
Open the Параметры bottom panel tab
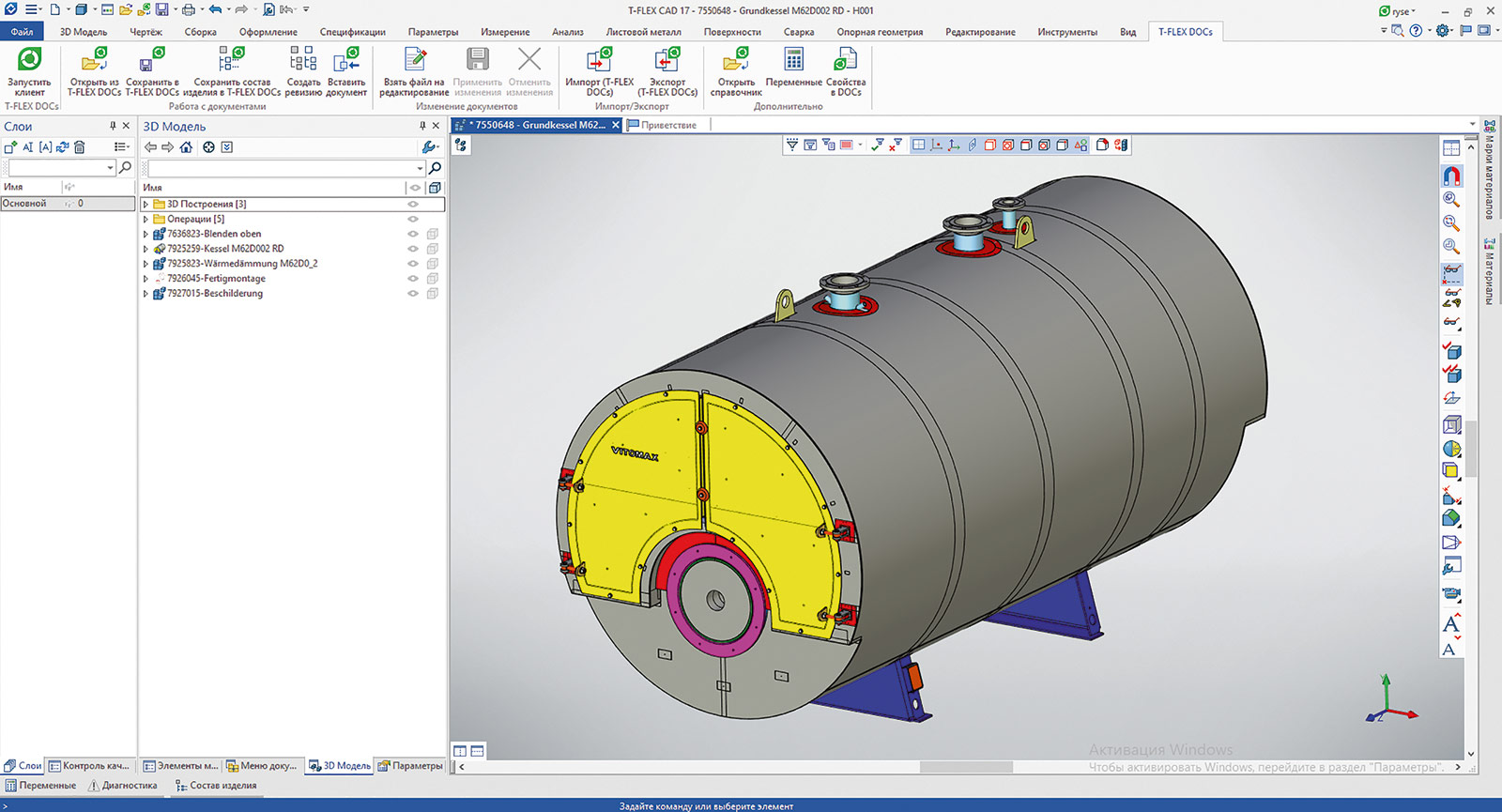tap(410, 766)
